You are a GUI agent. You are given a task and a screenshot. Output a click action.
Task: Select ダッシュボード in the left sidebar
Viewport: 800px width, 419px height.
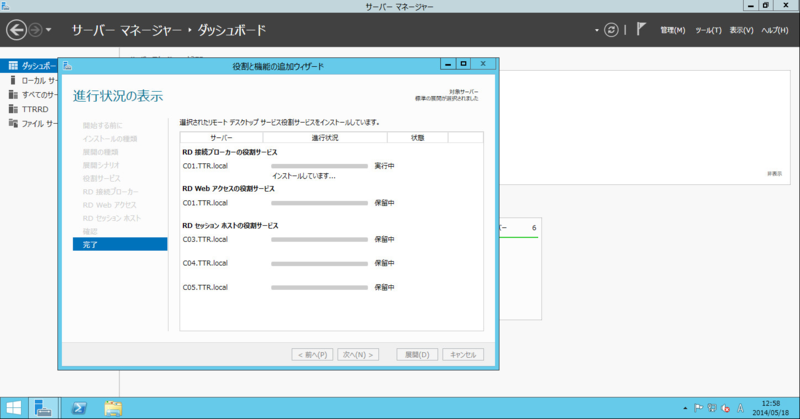coord(29,66)
